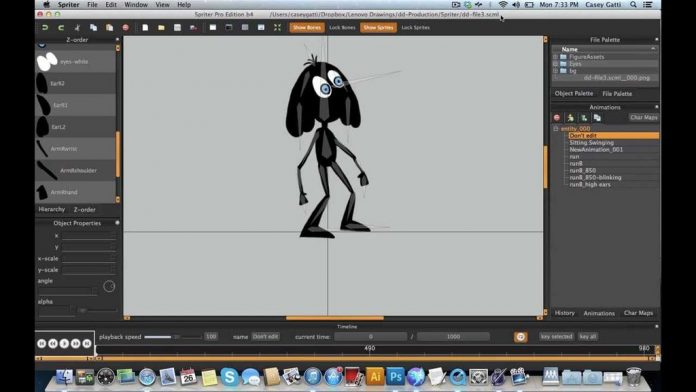Image resolution: width=696 pixels, height=392 pixels.
Task: Click the playback speed slider
Action: (x=173, y=337)
